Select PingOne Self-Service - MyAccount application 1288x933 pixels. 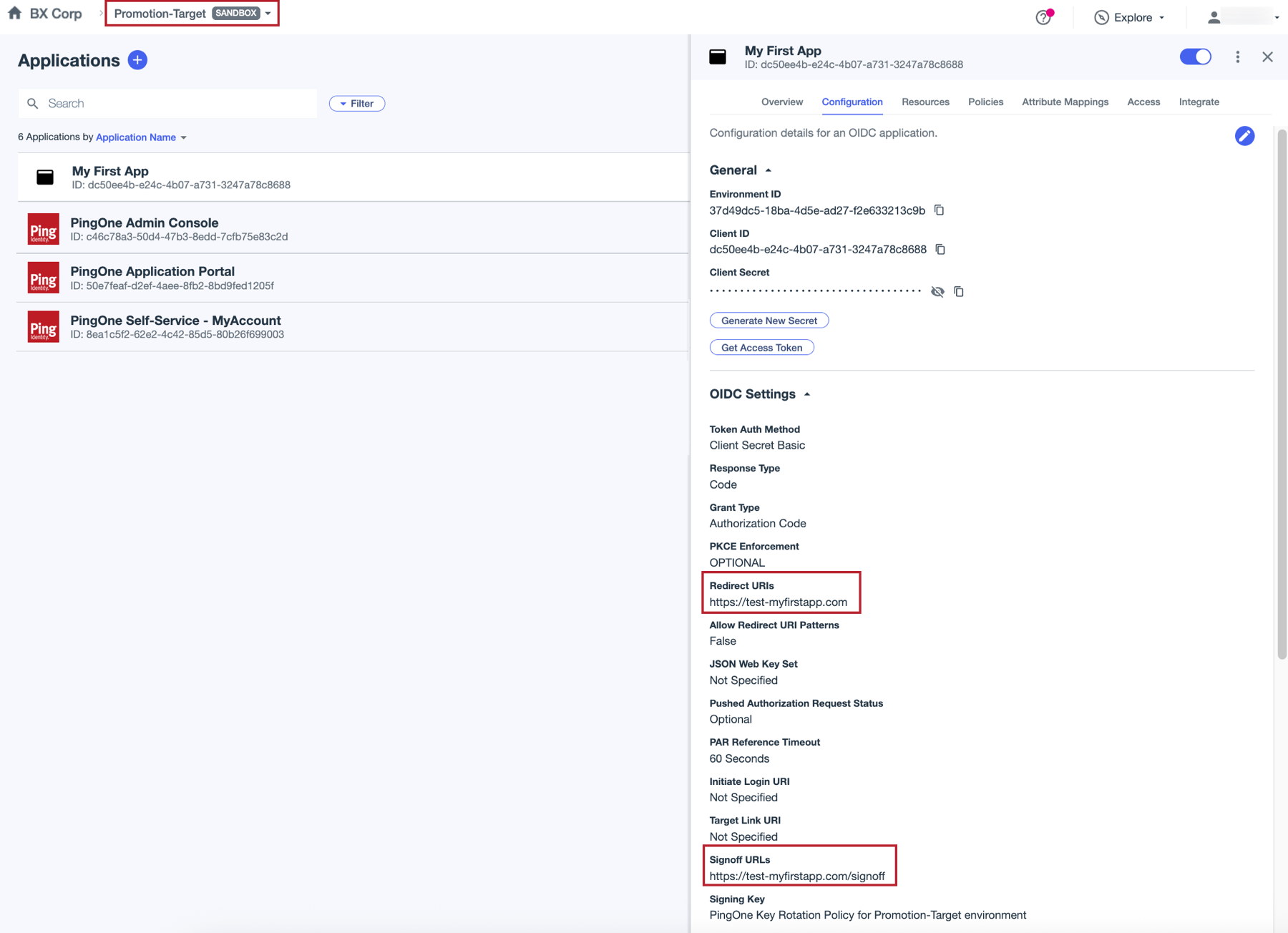[353, 326]
